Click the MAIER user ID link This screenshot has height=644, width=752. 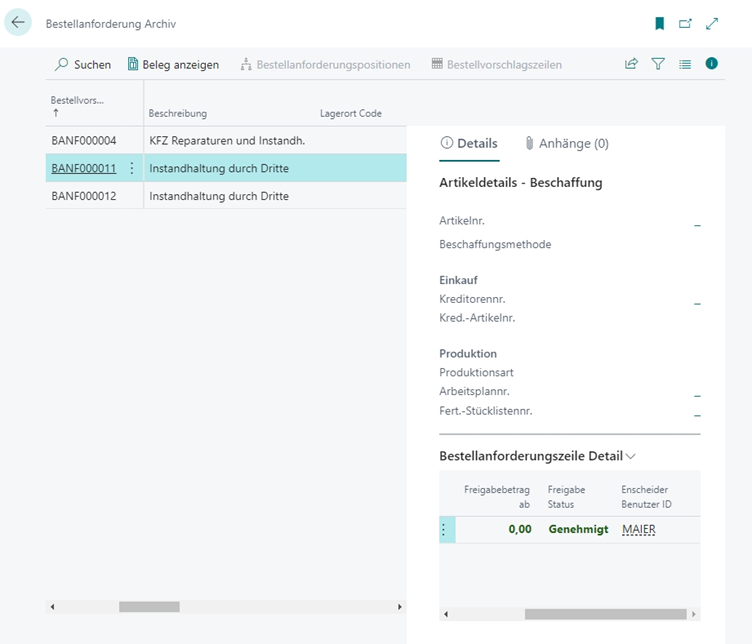(x=638, y=529)
